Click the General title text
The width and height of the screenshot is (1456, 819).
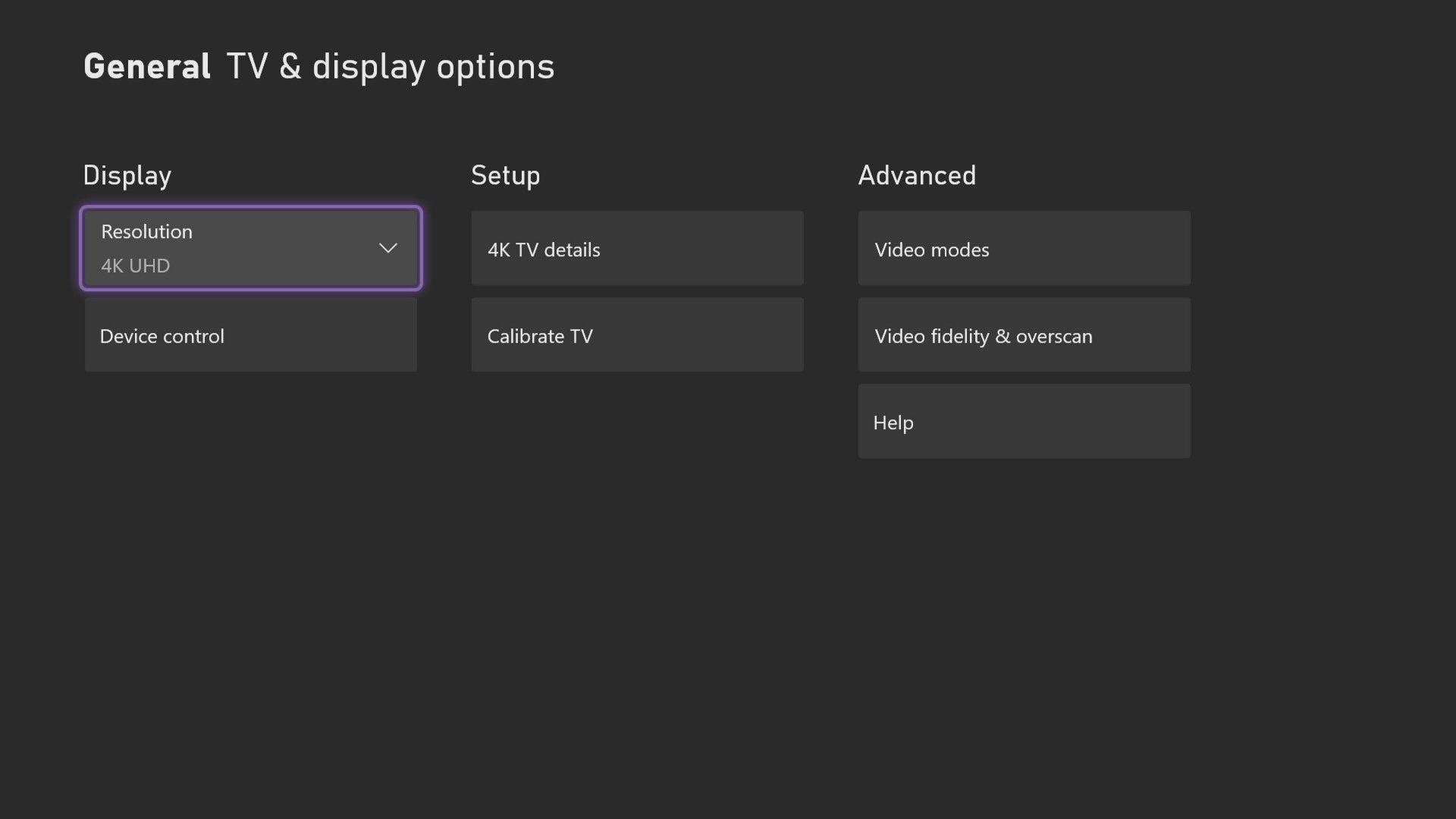tap(146, 66)
